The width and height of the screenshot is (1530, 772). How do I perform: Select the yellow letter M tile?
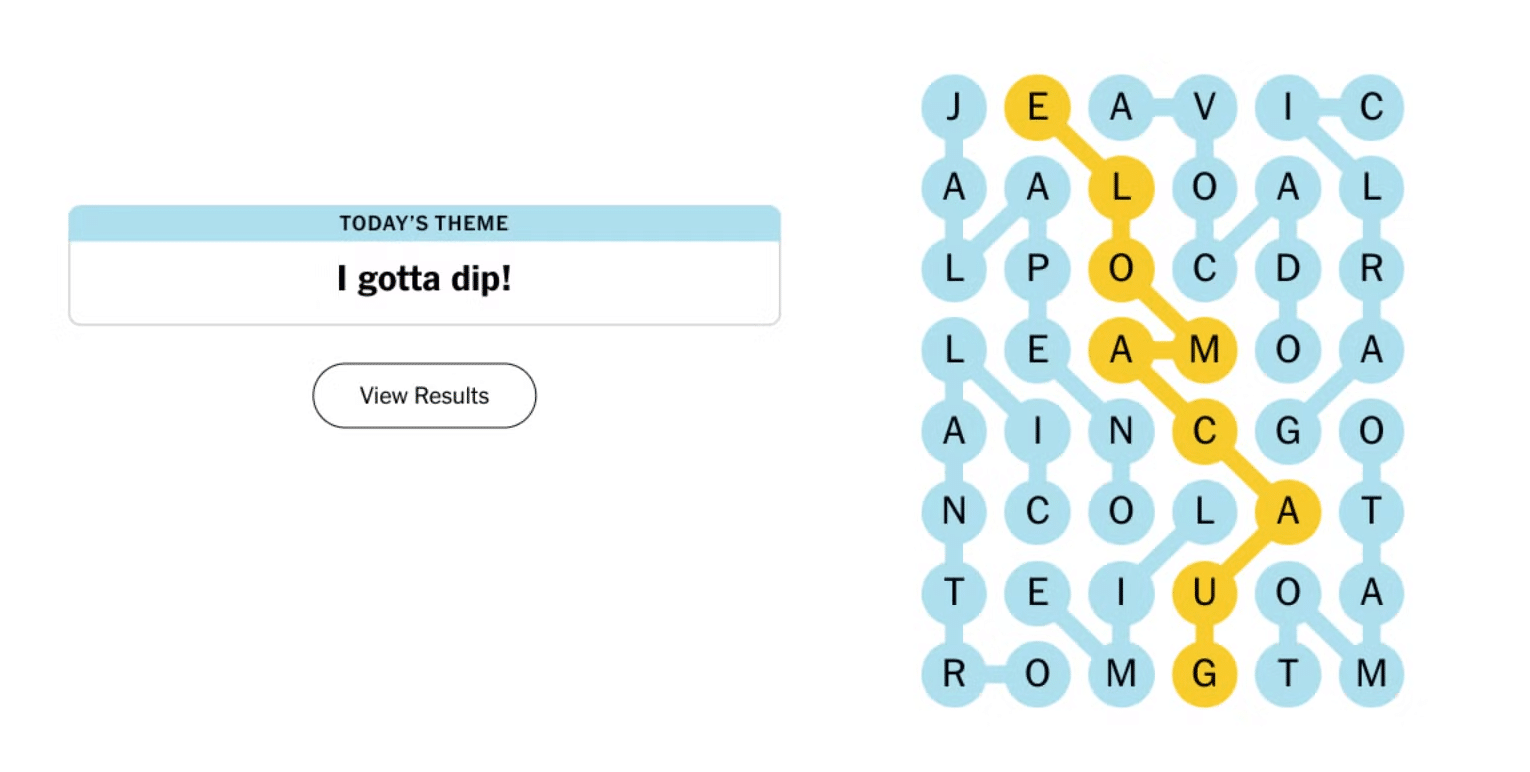pos(1205,350)
